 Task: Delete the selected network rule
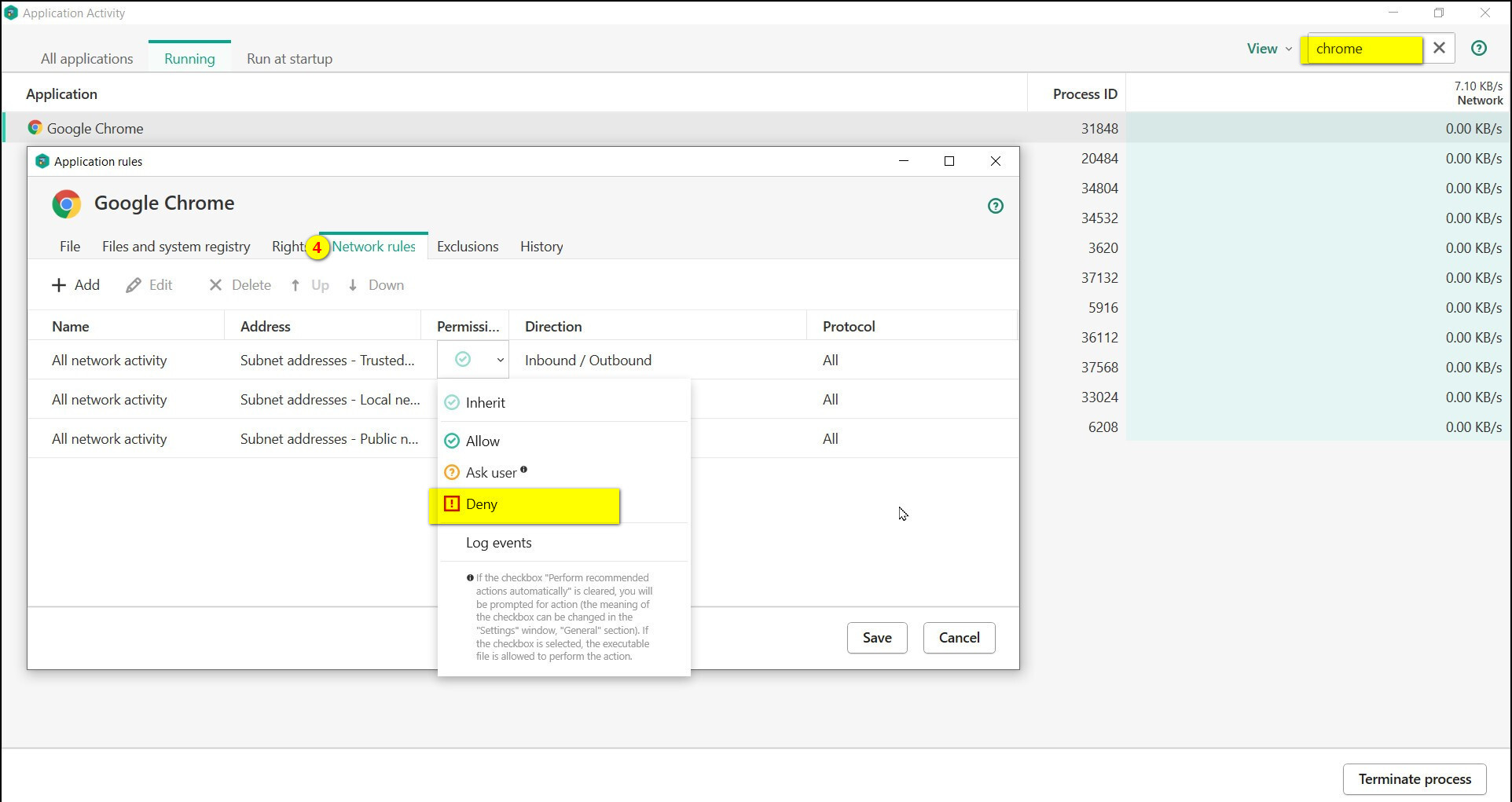[x=240, y=285]
